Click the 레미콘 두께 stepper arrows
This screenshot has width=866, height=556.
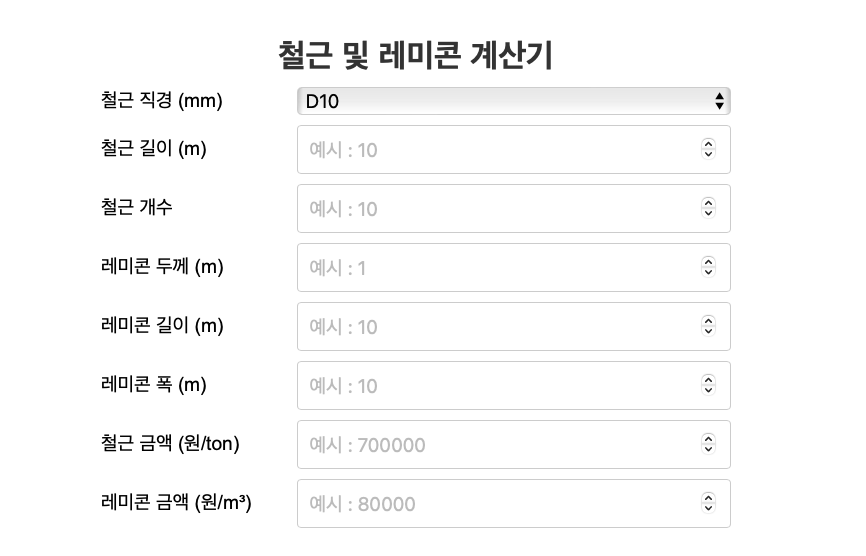click(708, 268)
